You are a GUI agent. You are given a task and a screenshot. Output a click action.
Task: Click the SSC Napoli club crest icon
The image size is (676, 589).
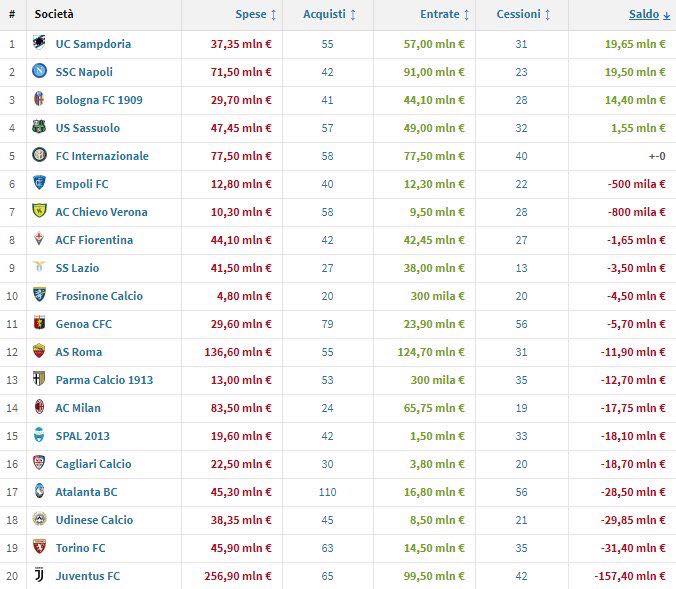[x=39, y=72]
